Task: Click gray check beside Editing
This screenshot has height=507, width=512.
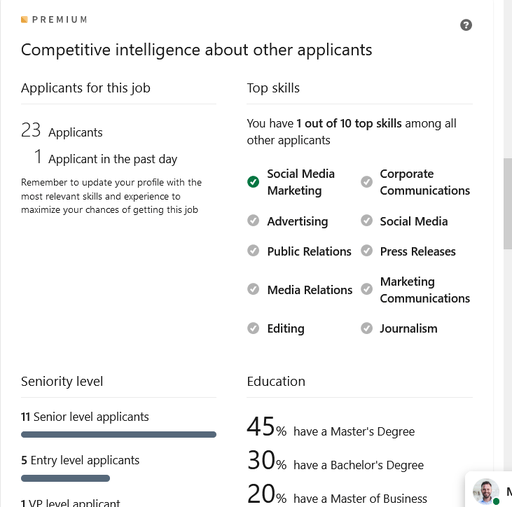Action: 253,328
